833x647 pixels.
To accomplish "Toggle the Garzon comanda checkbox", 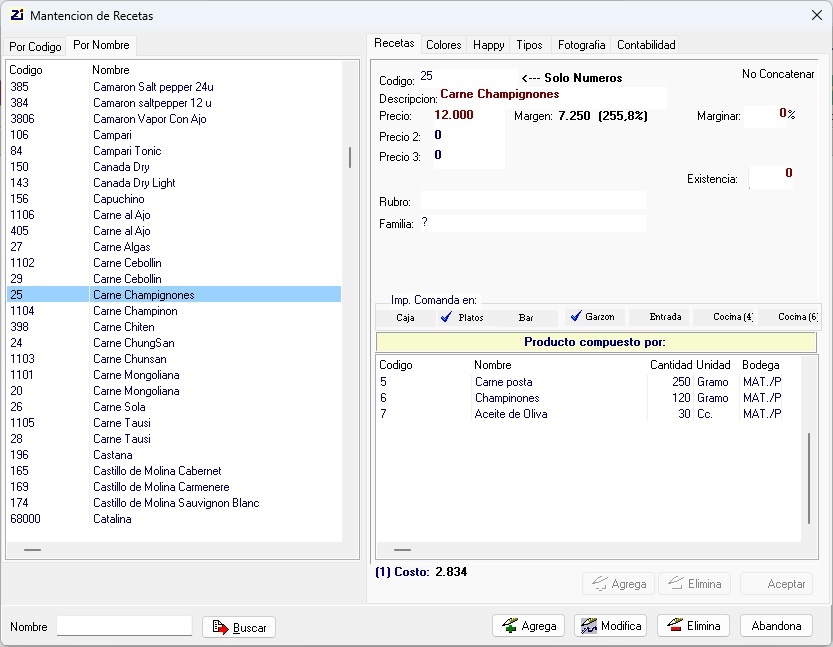I will (575, 317).
